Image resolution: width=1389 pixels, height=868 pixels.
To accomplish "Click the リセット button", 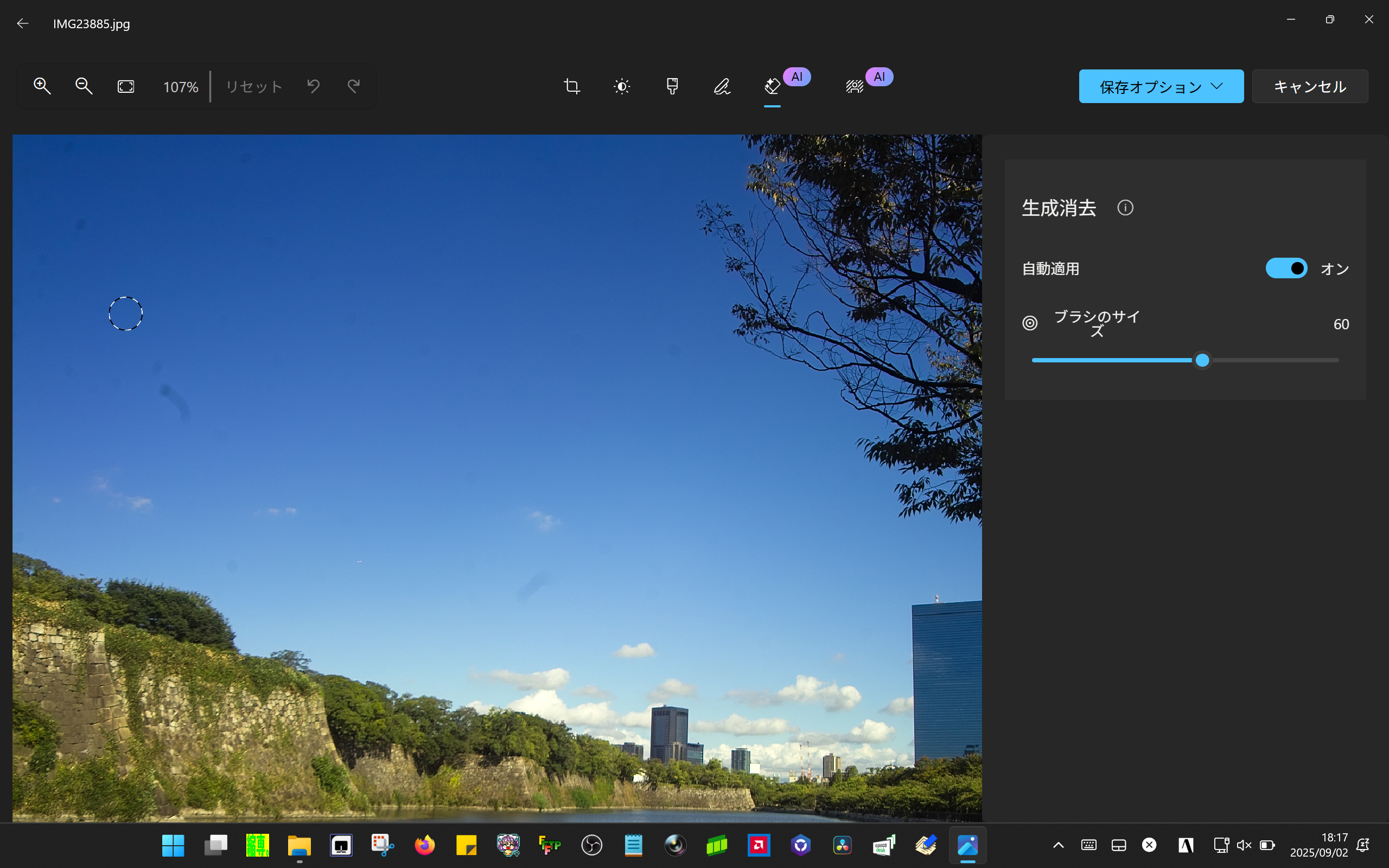I will [x=254, y=87].
